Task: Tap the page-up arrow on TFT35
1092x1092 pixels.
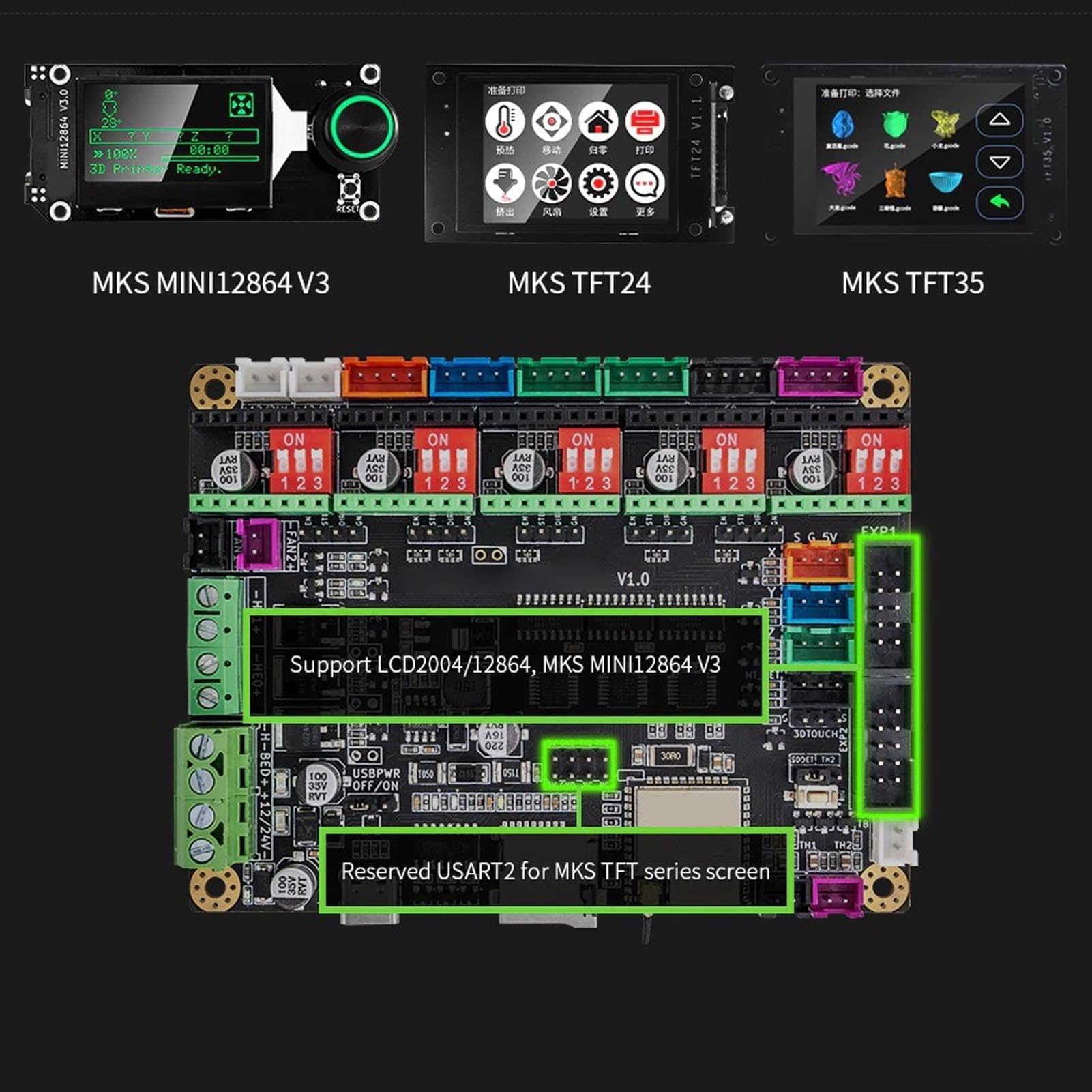Action: (999, 120)
